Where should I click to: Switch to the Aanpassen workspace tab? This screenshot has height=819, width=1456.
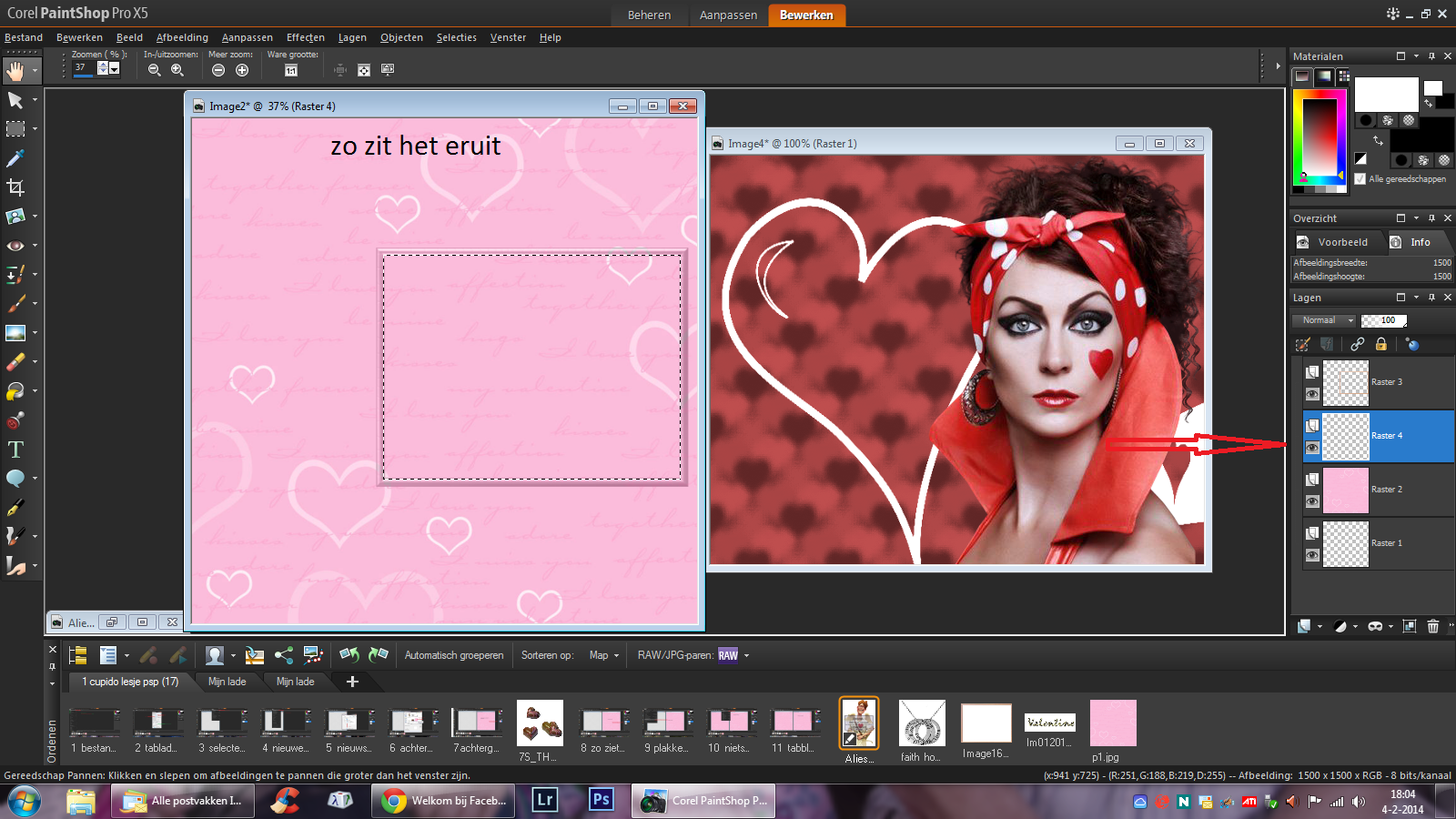coord(728,15)
